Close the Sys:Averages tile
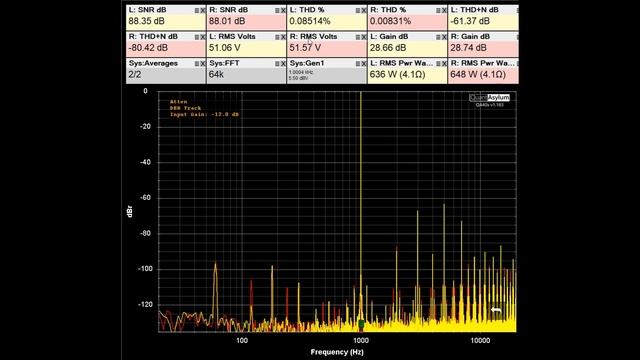Image resolution: width=640 pixels, height=360 pixels. 203,64
